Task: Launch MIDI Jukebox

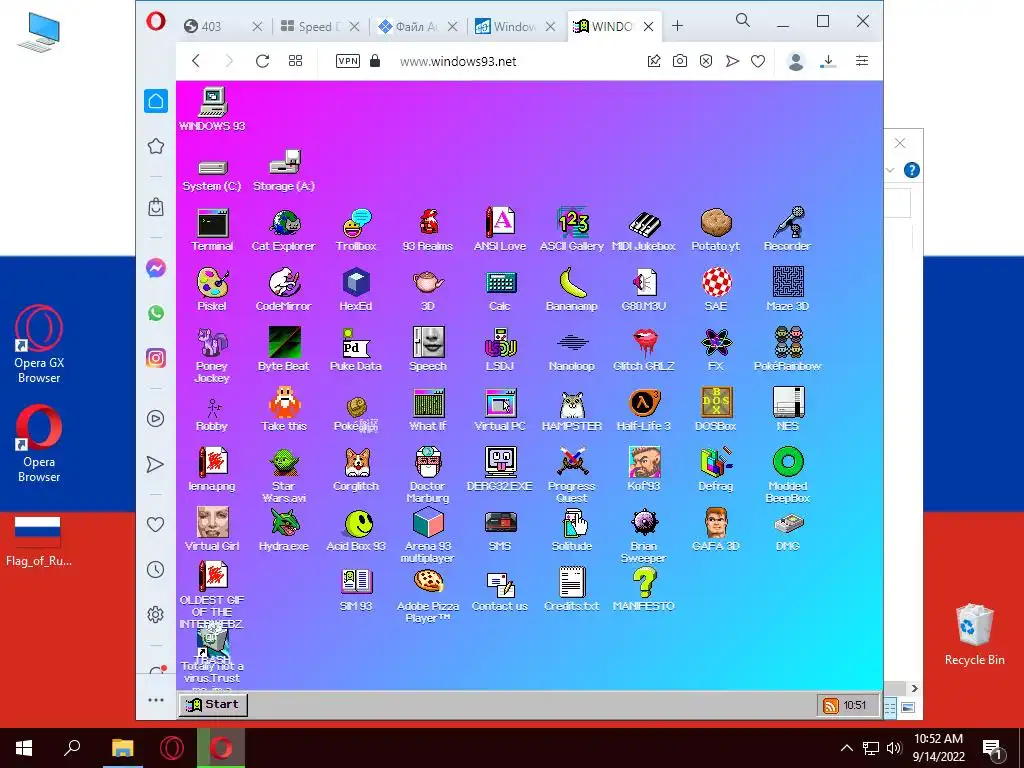Action: 644,224
